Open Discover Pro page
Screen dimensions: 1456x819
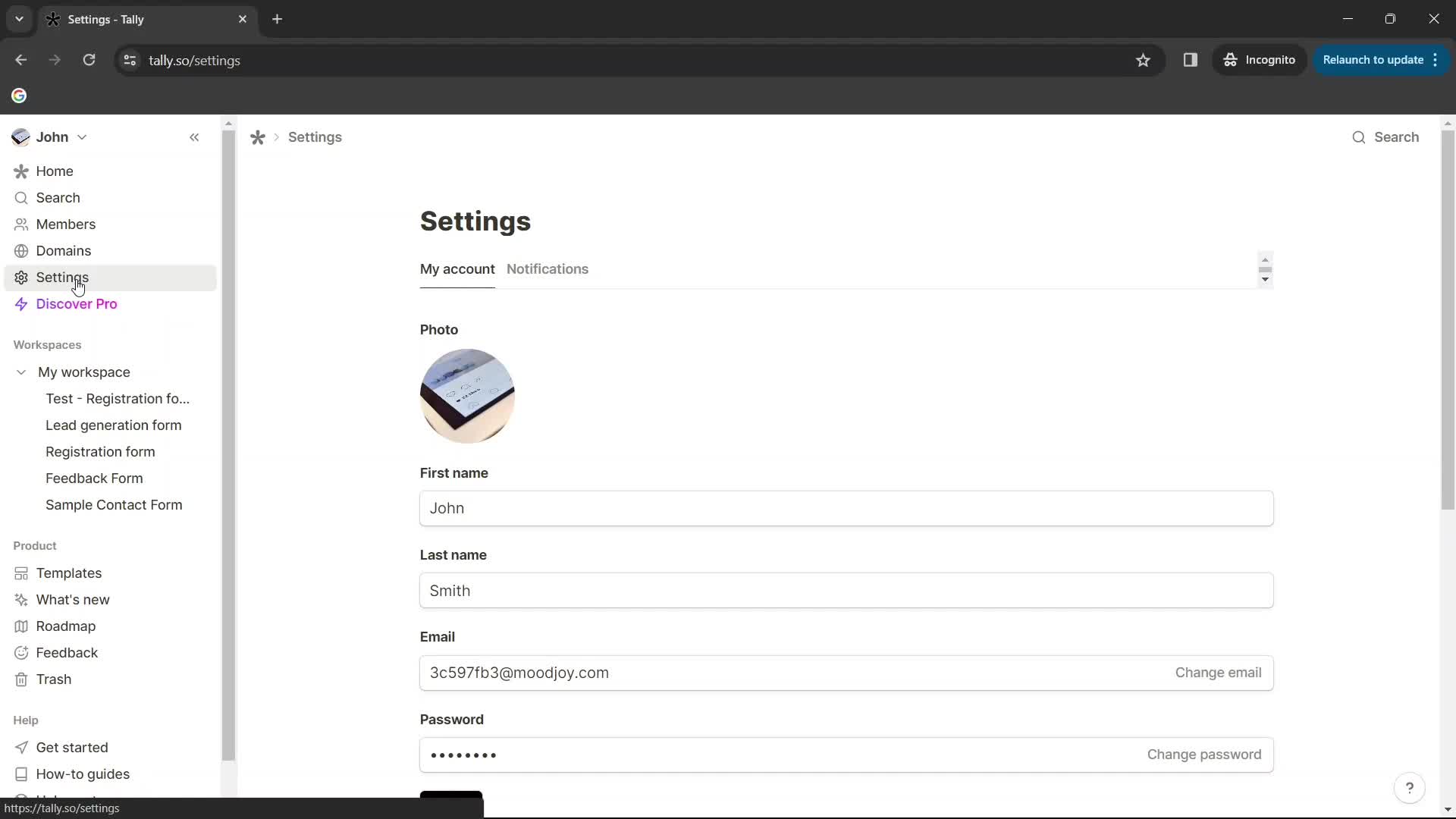[x=76, y=303]
